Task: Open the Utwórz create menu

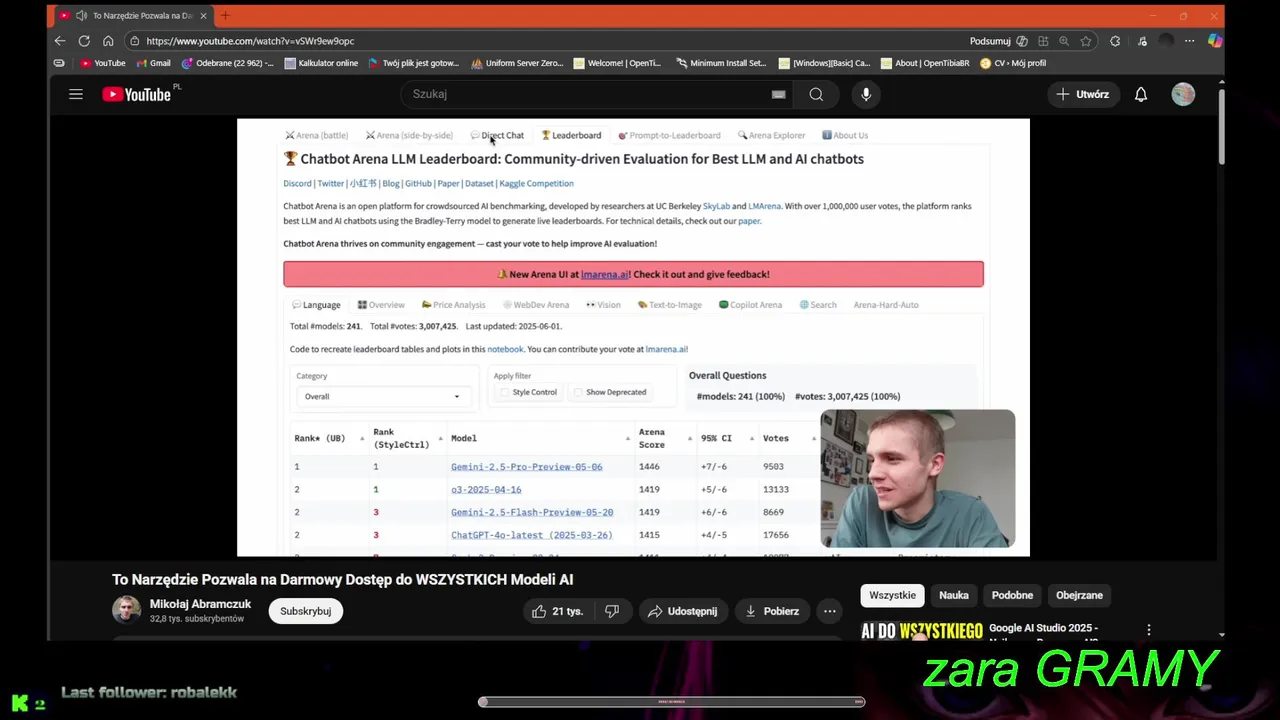Action: click(x=1082, y=94)
